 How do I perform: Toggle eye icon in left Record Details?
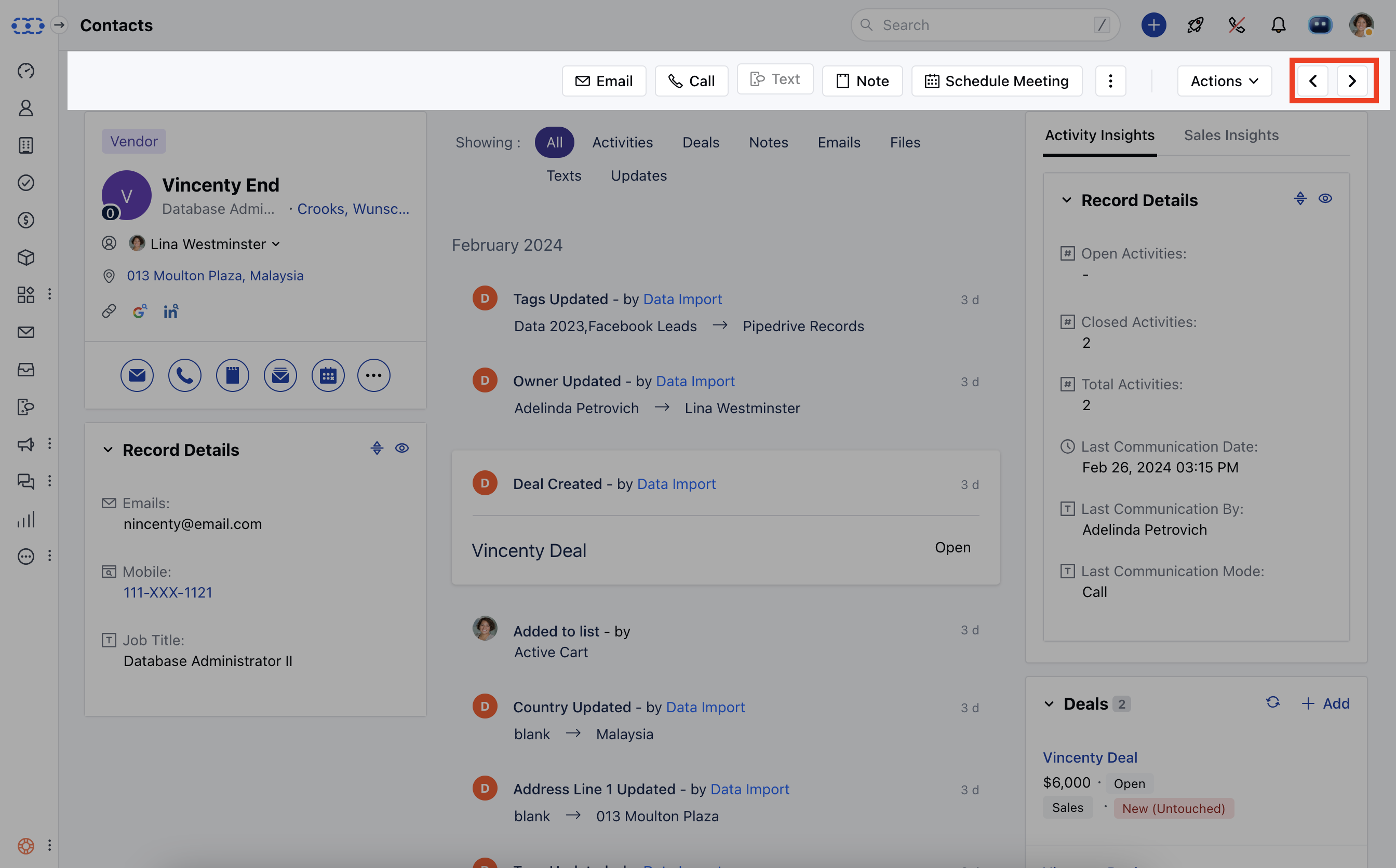click(x=402, y=449)
